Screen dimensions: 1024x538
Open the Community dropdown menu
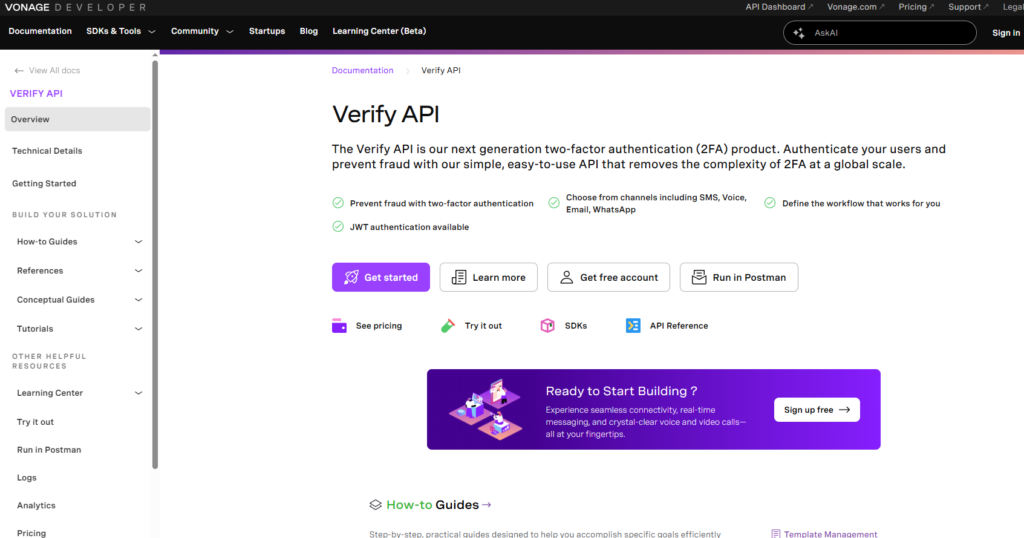click(202, 31)
